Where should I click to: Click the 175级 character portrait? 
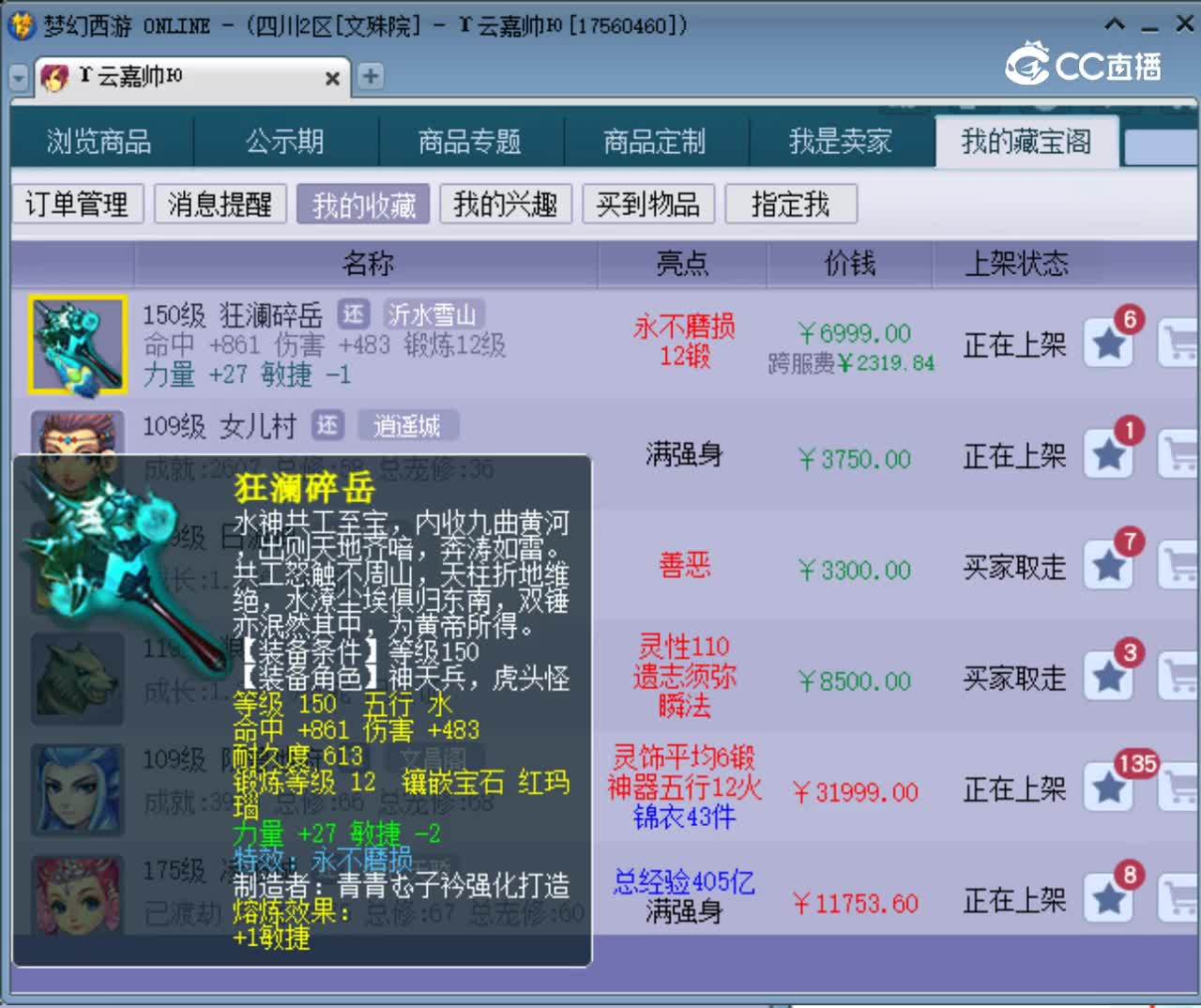pyautogui.click(x=77, y=894)
